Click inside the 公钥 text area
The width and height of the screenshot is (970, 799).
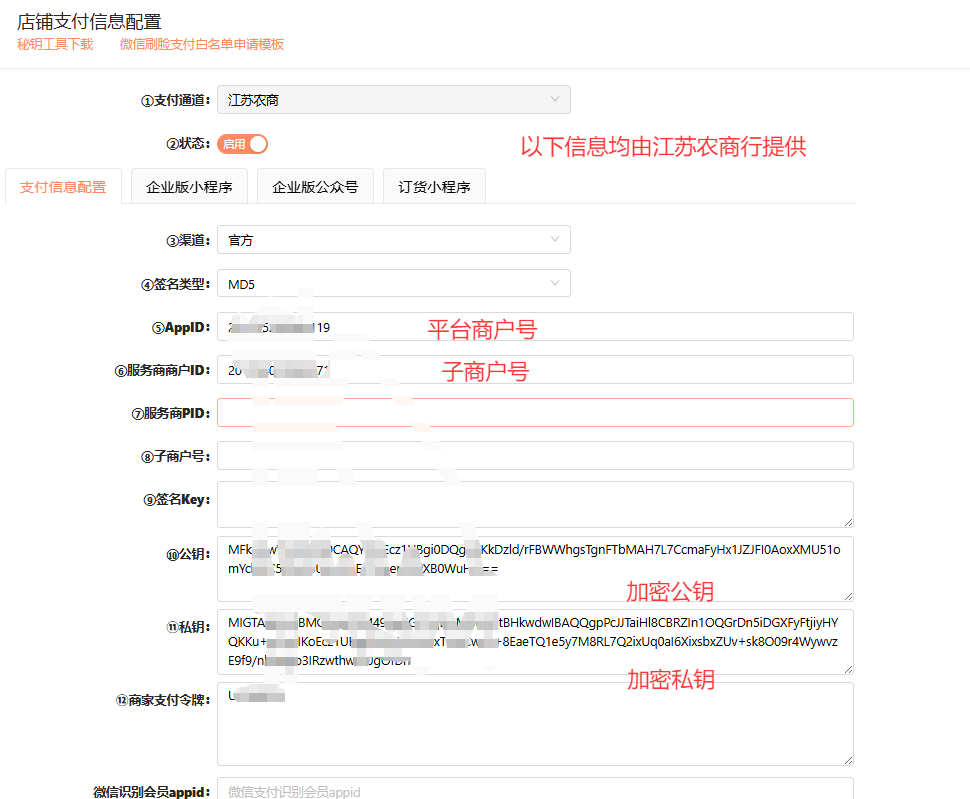(x=535, y=569)
